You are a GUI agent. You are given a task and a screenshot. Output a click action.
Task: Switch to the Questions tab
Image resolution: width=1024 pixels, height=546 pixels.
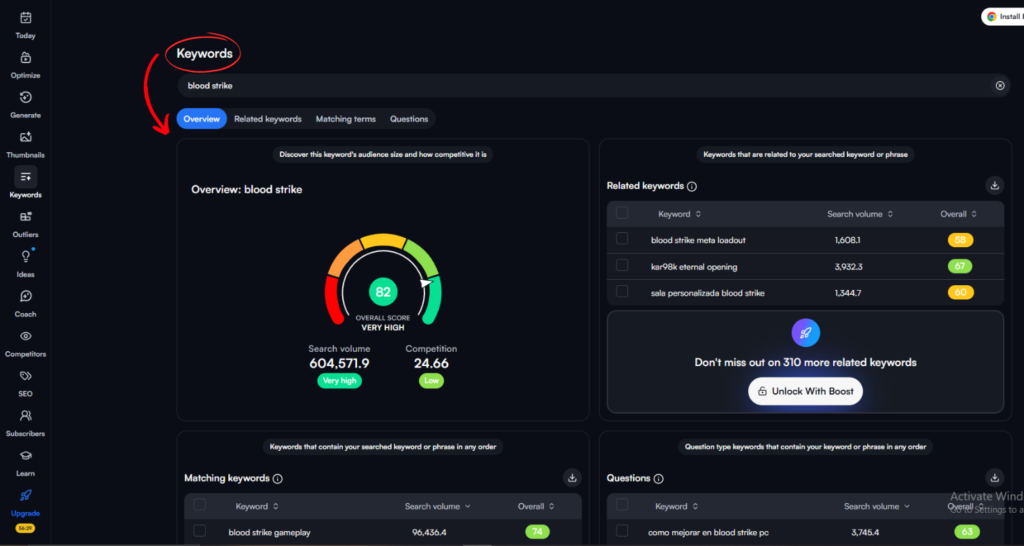pyautogui.click(x=409, y=119)
